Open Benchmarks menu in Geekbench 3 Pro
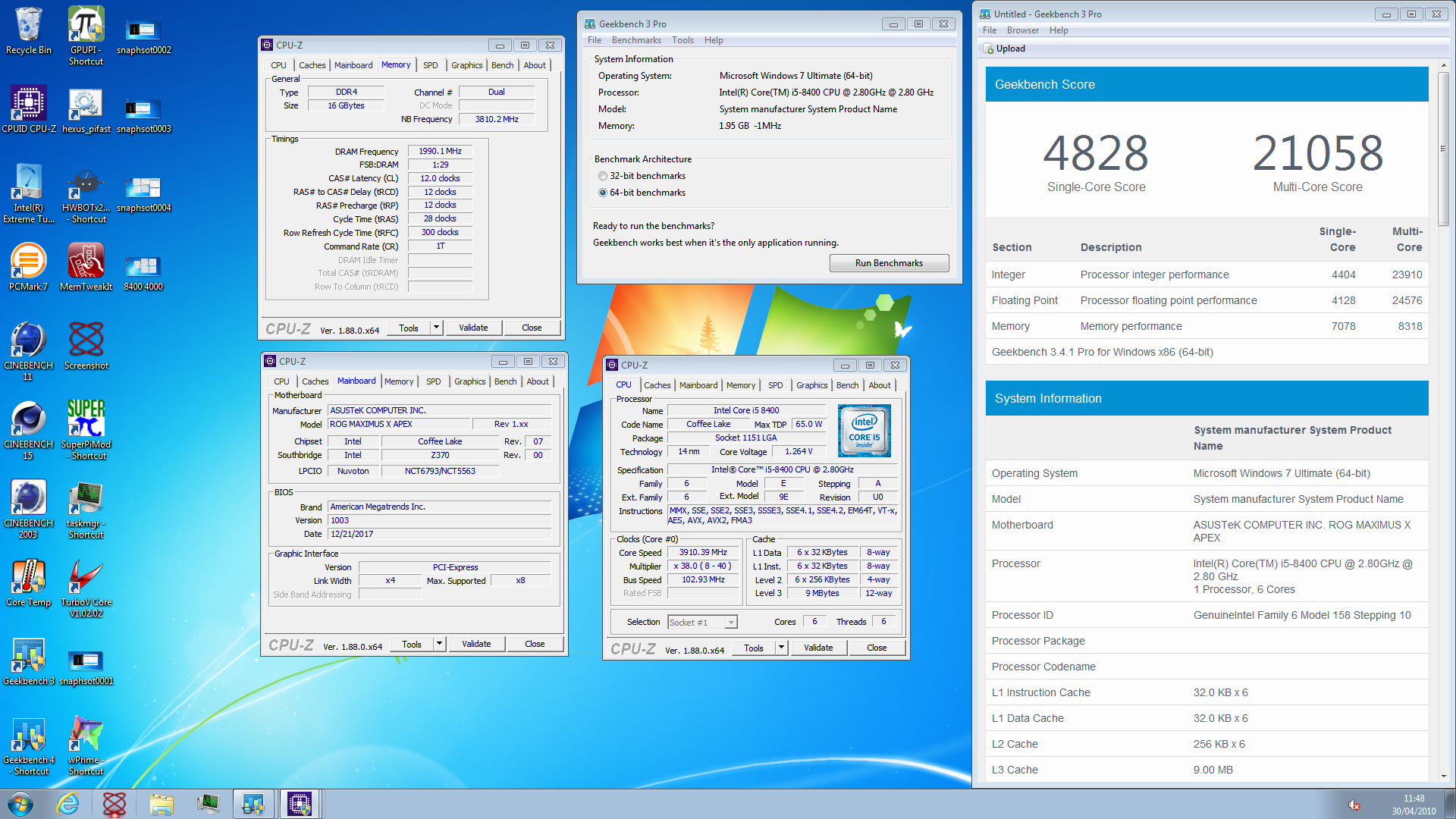This screenshot has height=819, width=1456. coord(636,40)
